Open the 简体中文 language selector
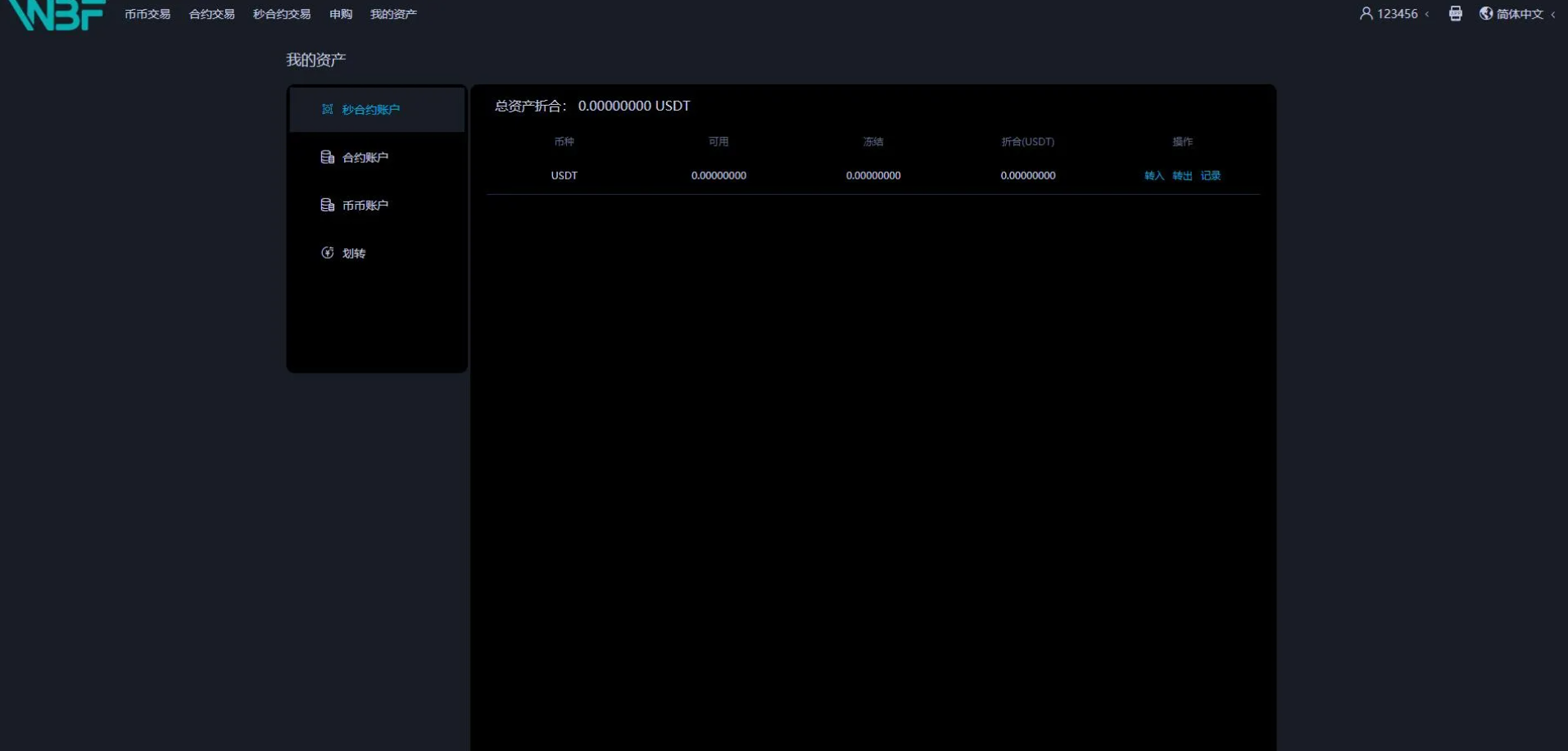1568x751 pixels. coord(1520,14)
